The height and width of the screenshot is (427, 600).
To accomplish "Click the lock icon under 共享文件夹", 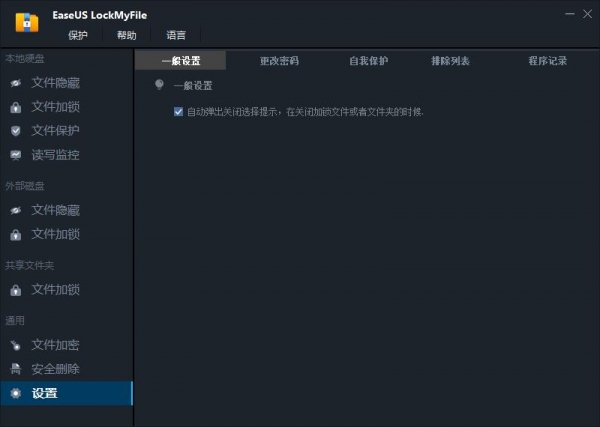I will point(16,290).
